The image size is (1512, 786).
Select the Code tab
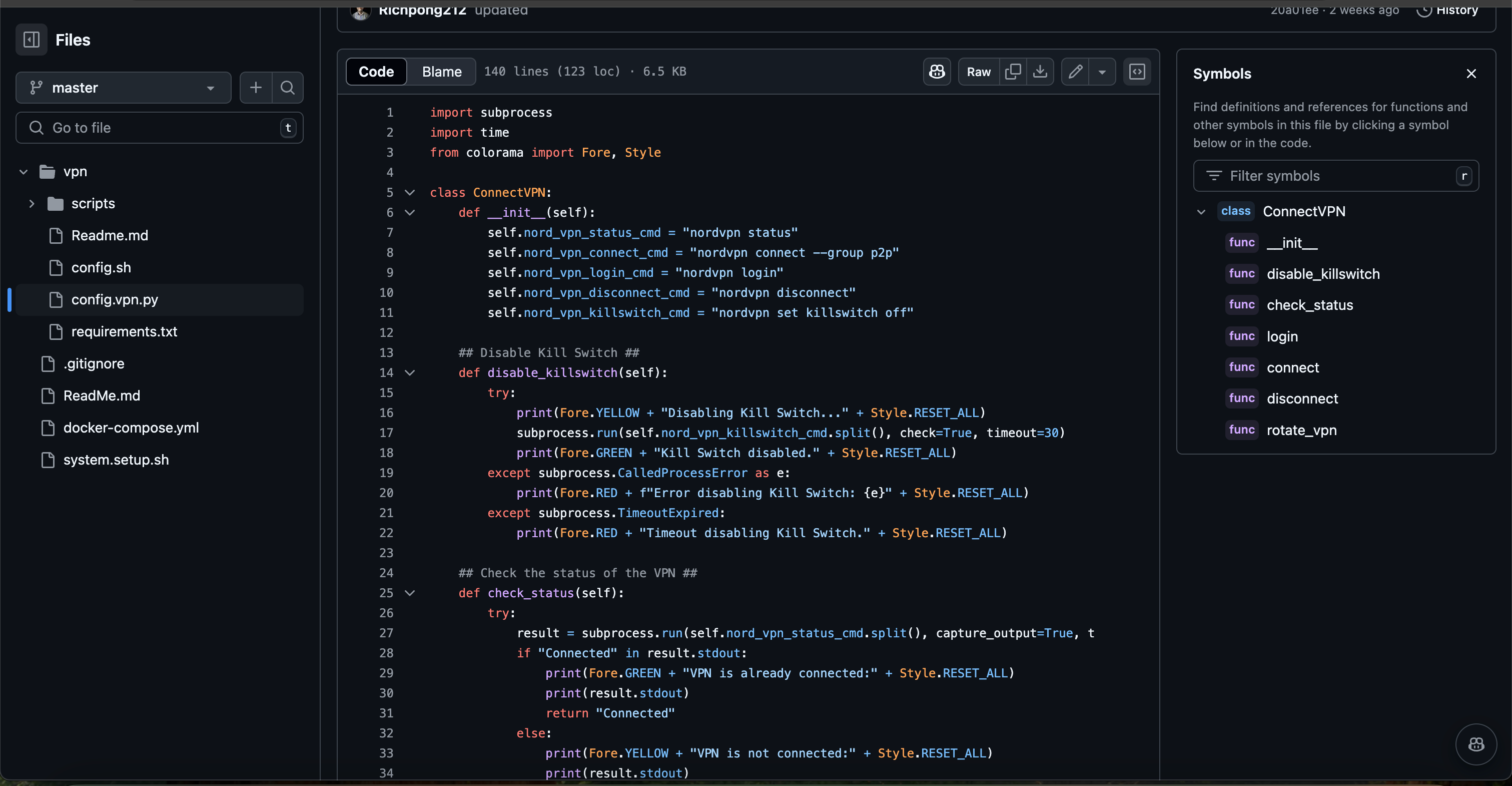coord(376,72)
